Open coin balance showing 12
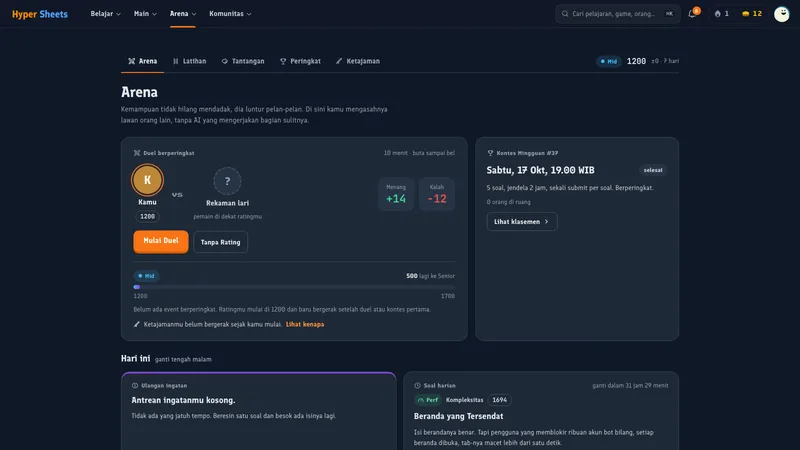800x450 pixels. (752, 14)
